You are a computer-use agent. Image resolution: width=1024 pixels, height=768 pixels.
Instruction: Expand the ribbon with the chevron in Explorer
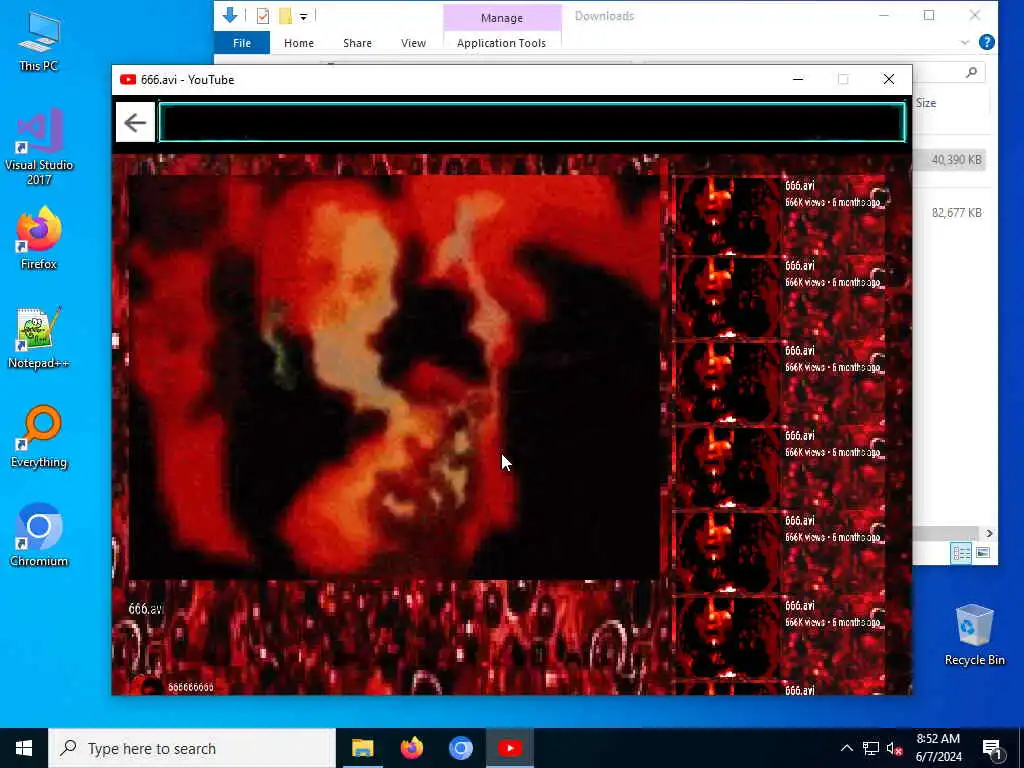click(x=965, y=42)
